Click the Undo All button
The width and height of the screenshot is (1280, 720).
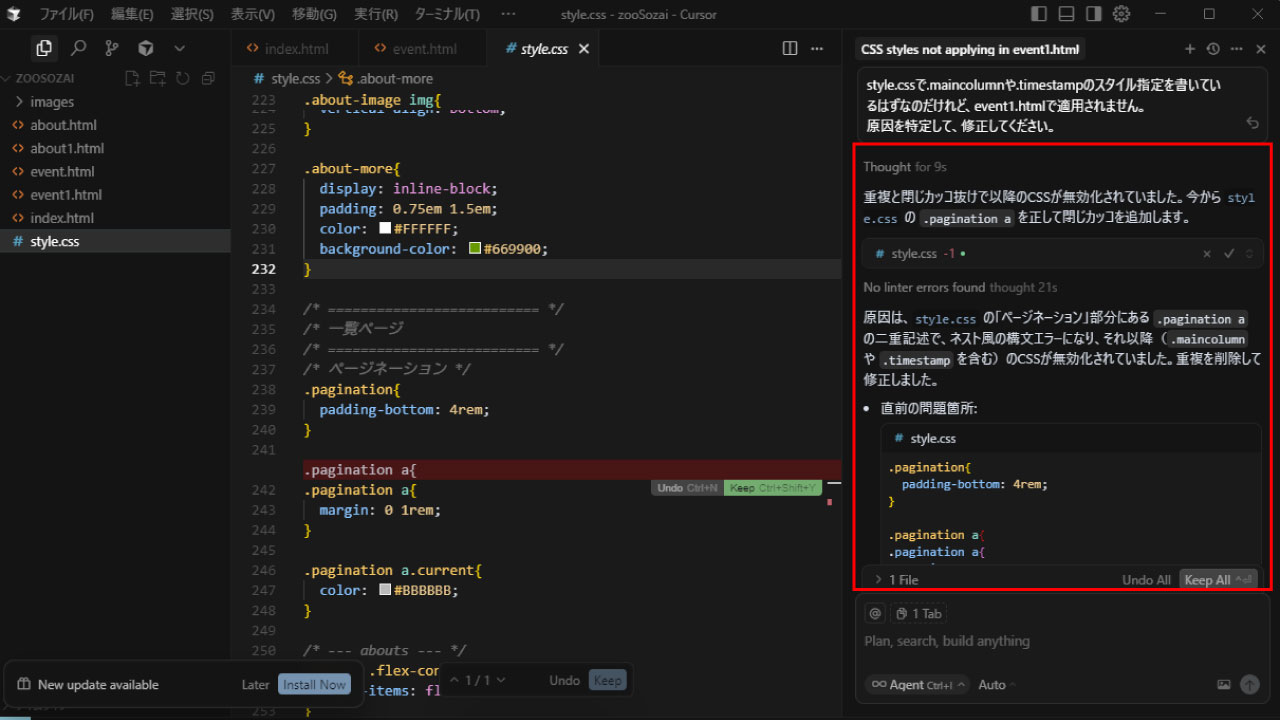(1146, 580)
